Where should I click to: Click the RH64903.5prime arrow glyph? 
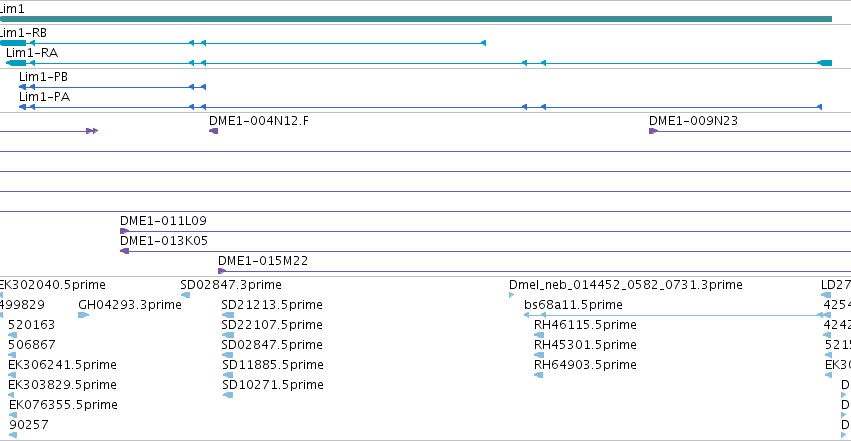538,375
